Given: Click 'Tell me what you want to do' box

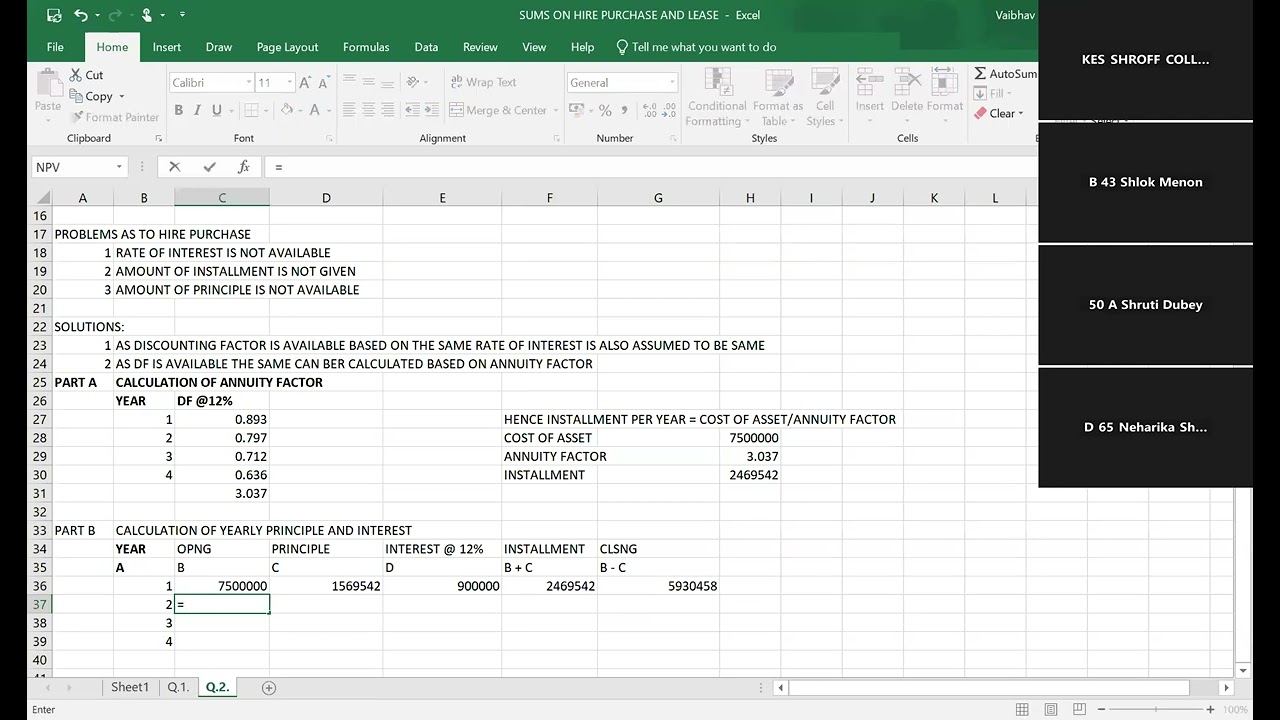Looking at the screenshot, I should click(x=696, y=47).
